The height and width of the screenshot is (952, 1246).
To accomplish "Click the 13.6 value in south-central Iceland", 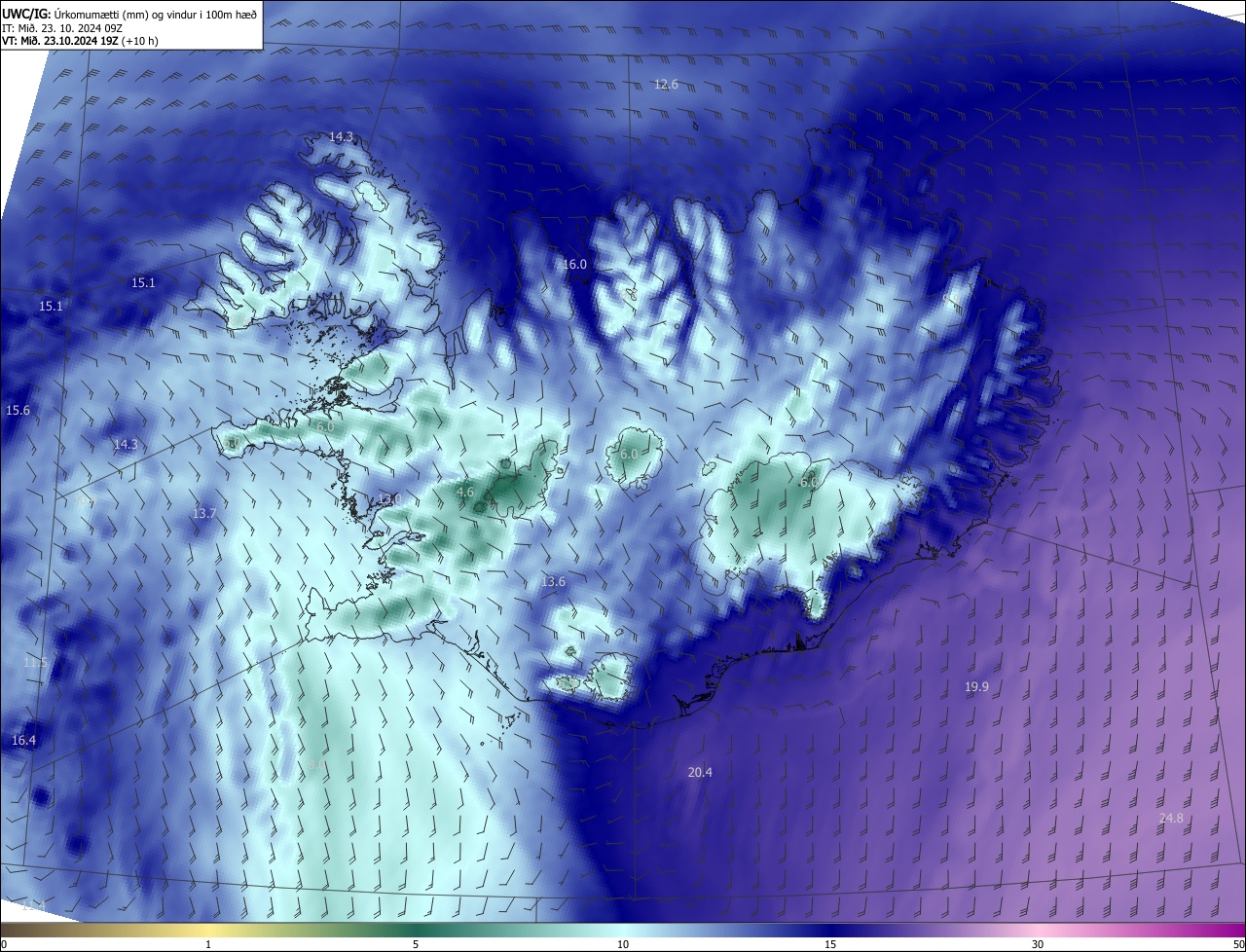I will click(553, 582).
